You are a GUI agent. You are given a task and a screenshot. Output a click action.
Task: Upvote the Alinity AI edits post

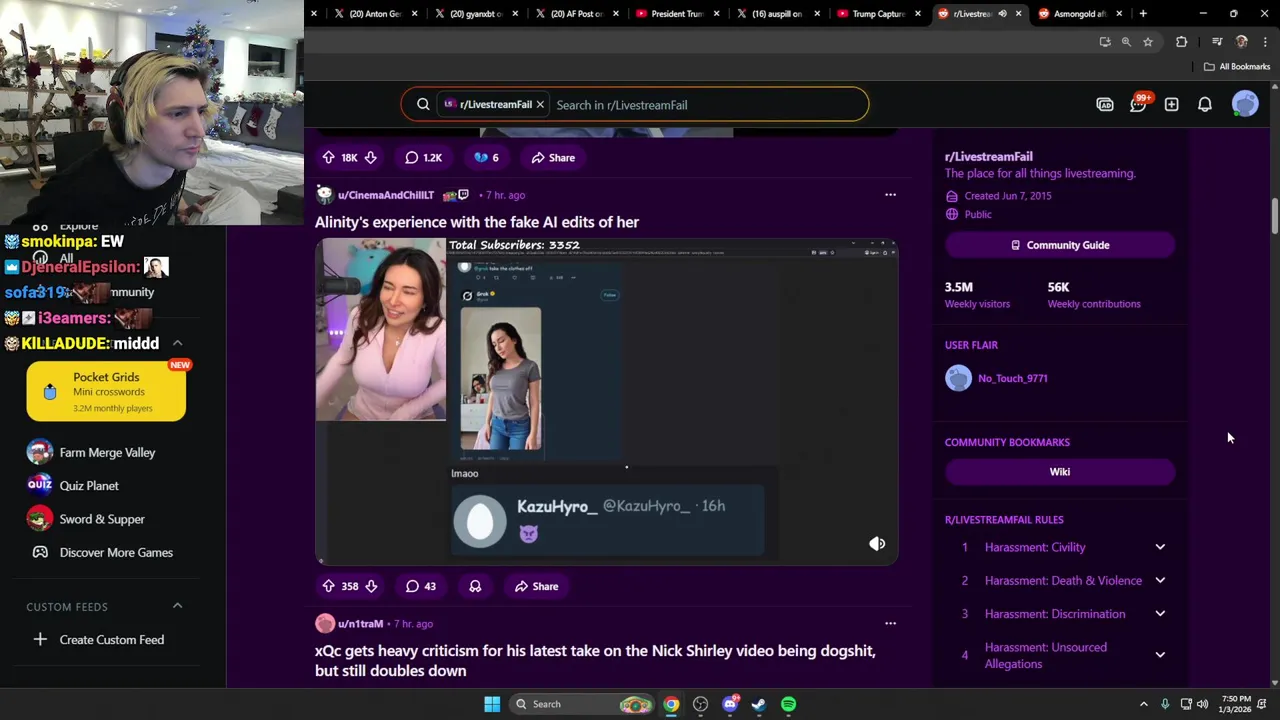pyautogui.click(x=328, y=586)
